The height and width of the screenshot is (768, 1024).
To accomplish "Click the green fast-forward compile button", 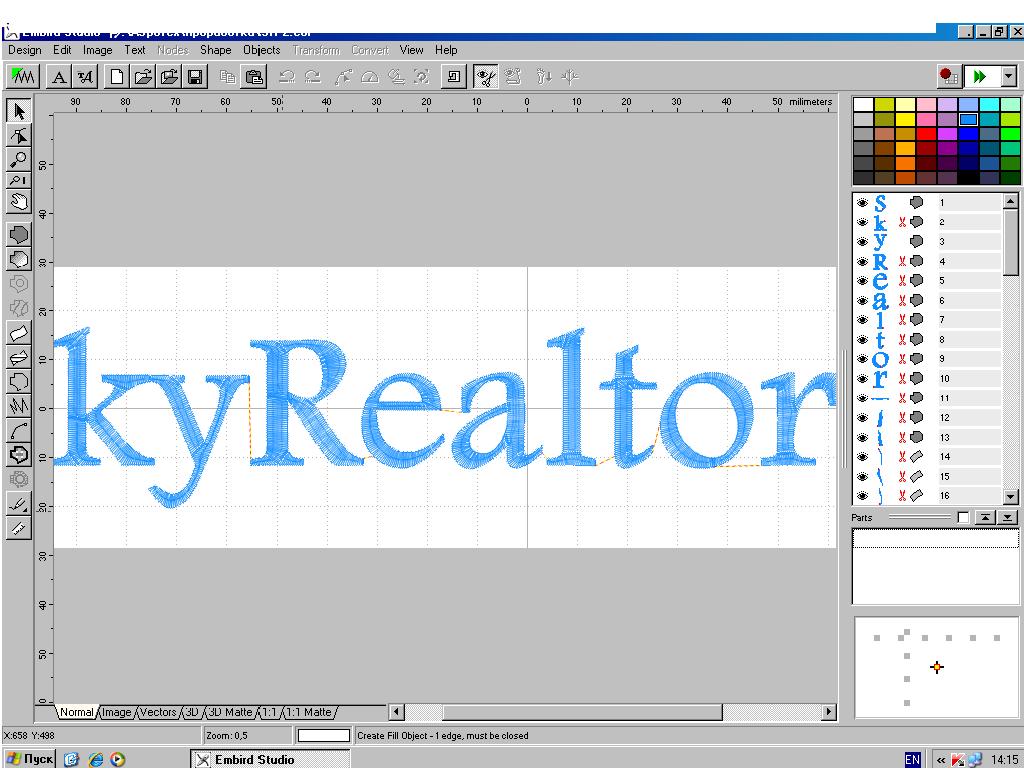I will click(x=980, y=76).
